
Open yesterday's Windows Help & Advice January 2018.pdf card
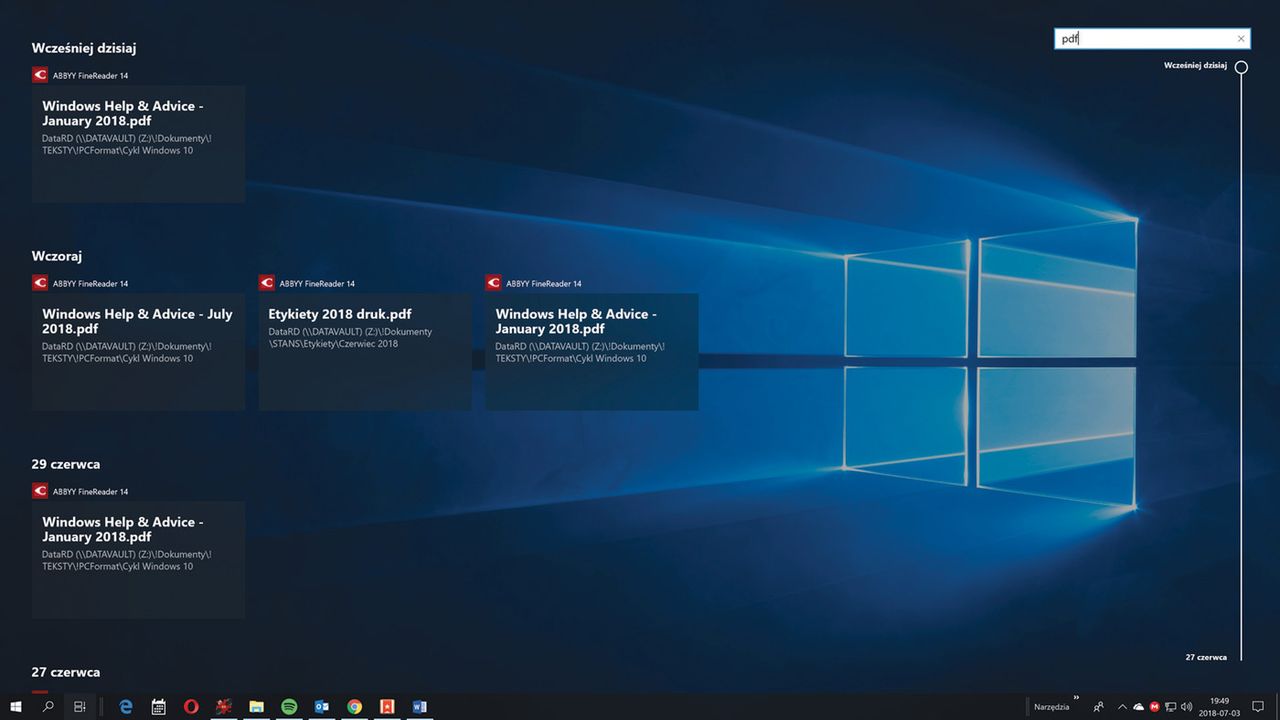pos(592,352)
